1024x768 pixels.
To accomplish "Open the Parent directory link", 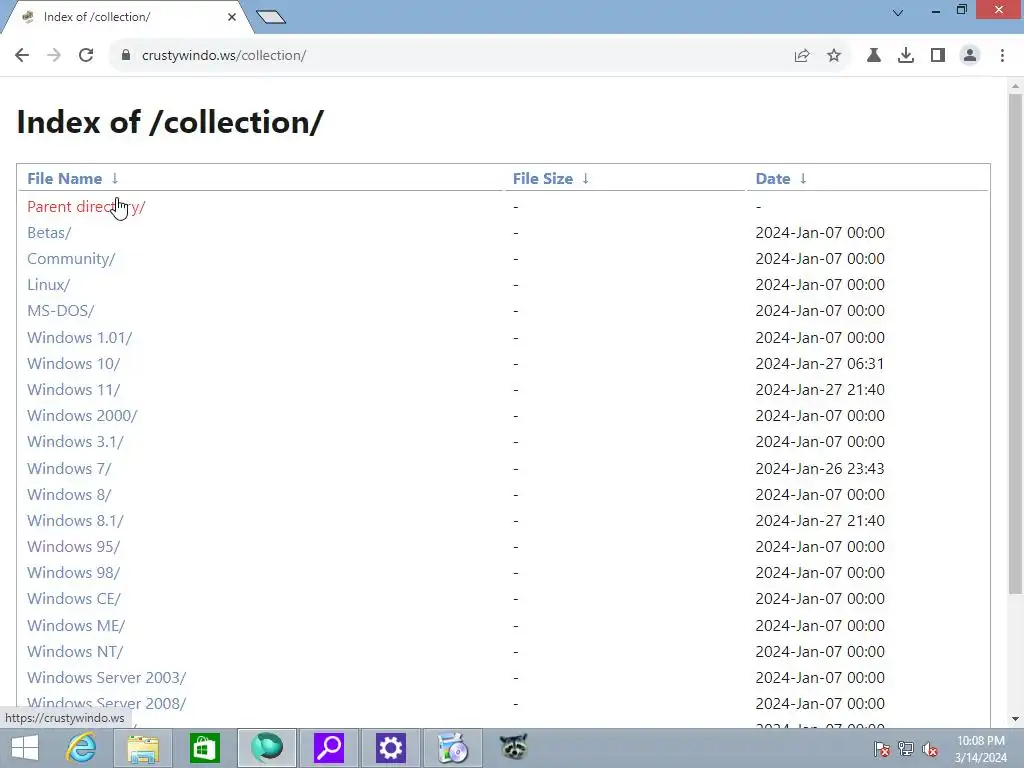I will 86,206.
